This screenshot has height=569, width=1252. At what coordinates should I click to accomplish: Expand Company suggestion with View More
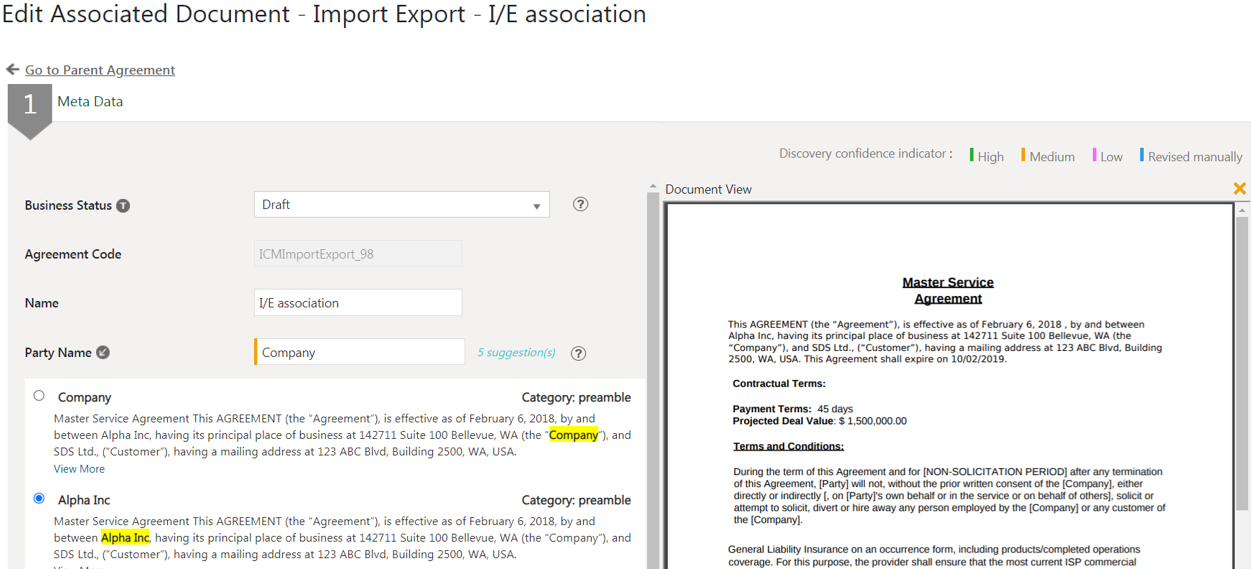point(79,469)
